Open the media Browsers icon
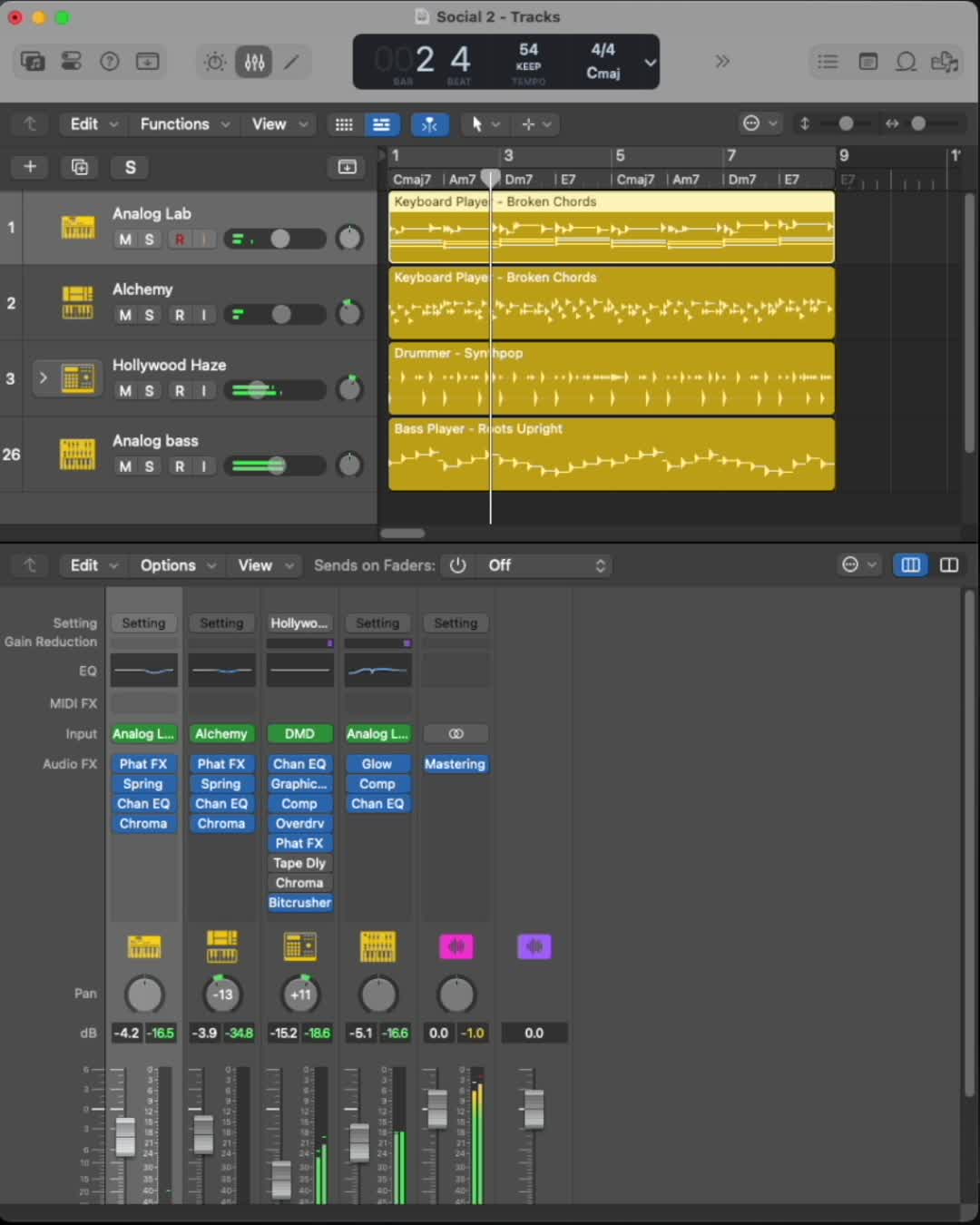Image resolution: width=980 pixels, height=1225 pixels. [x=945, y=62]
